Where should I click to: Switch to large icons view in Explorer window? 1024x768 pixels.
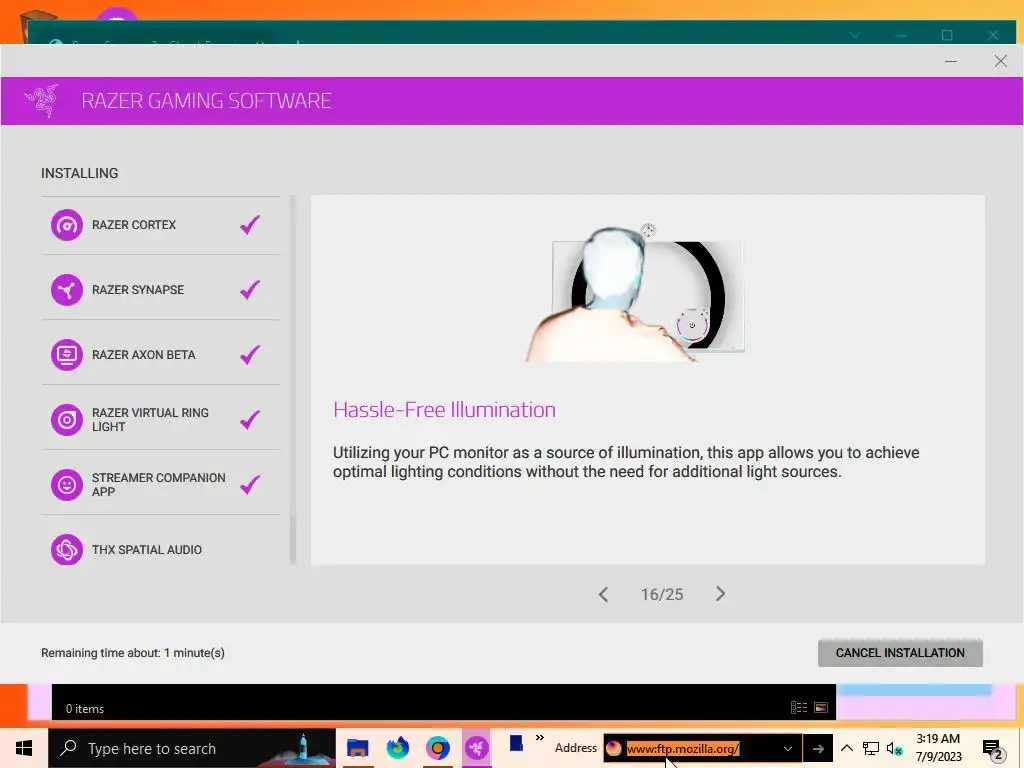coord(821,707)
